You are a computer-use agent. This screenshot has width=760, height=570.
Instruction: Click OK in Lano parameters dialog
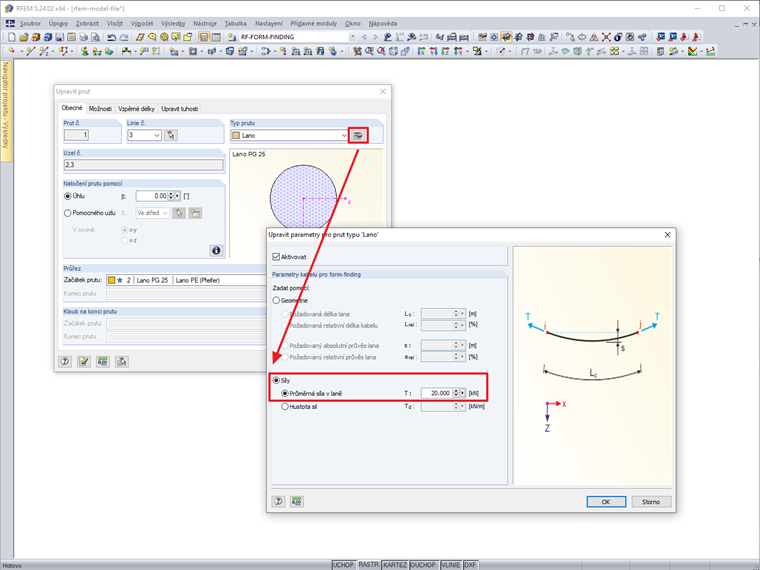point(606,502)
